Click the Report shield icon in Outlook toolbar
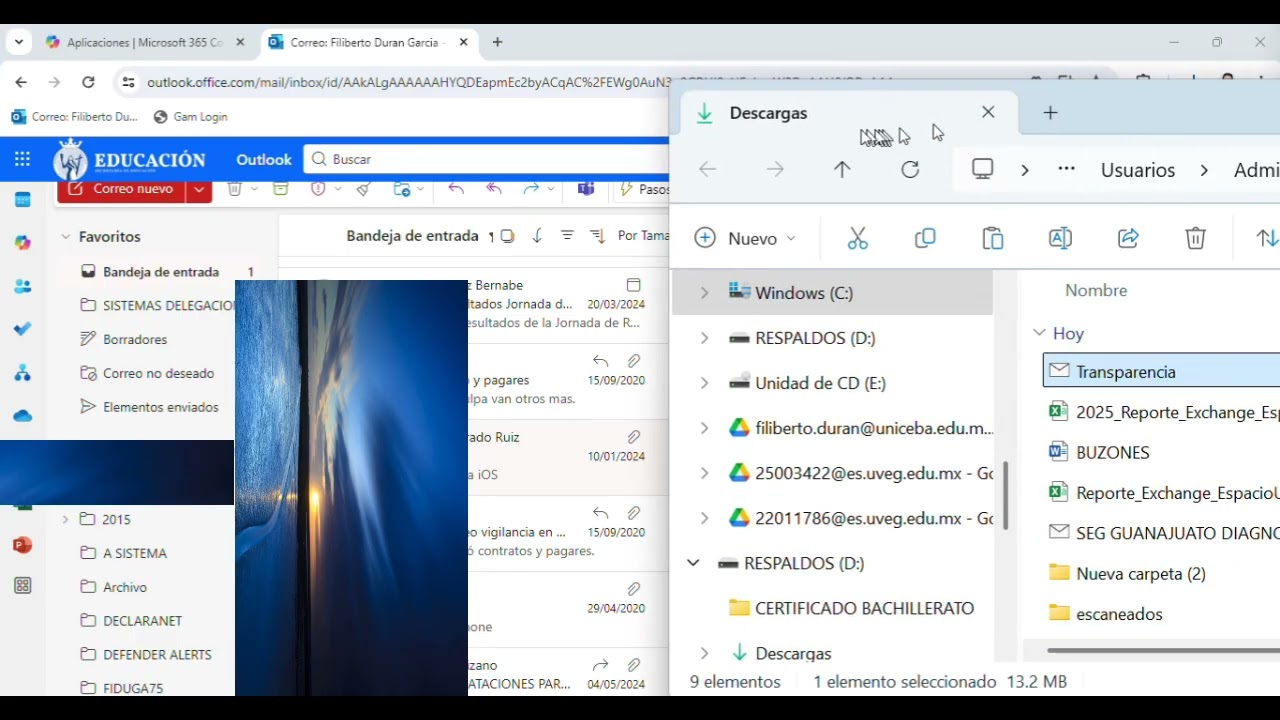The width and height of the screenshot is (1280, 720). 318,189
